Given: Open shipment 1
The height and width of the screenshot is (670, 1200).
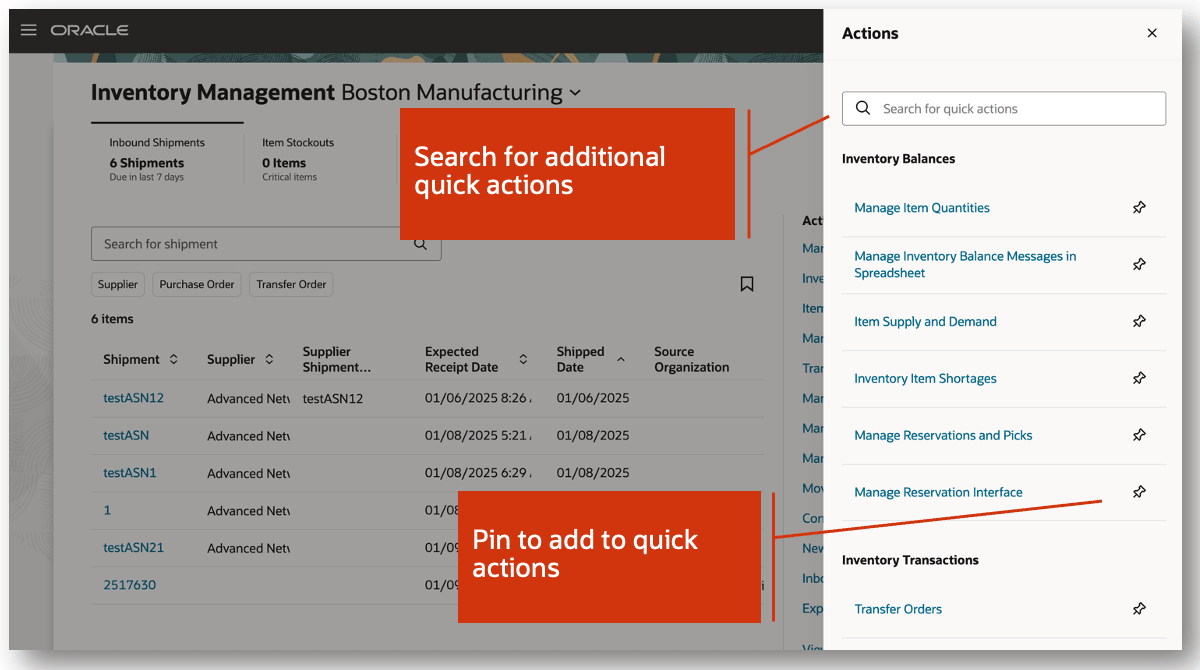Looking at the screenshot, I should (107, 511).
